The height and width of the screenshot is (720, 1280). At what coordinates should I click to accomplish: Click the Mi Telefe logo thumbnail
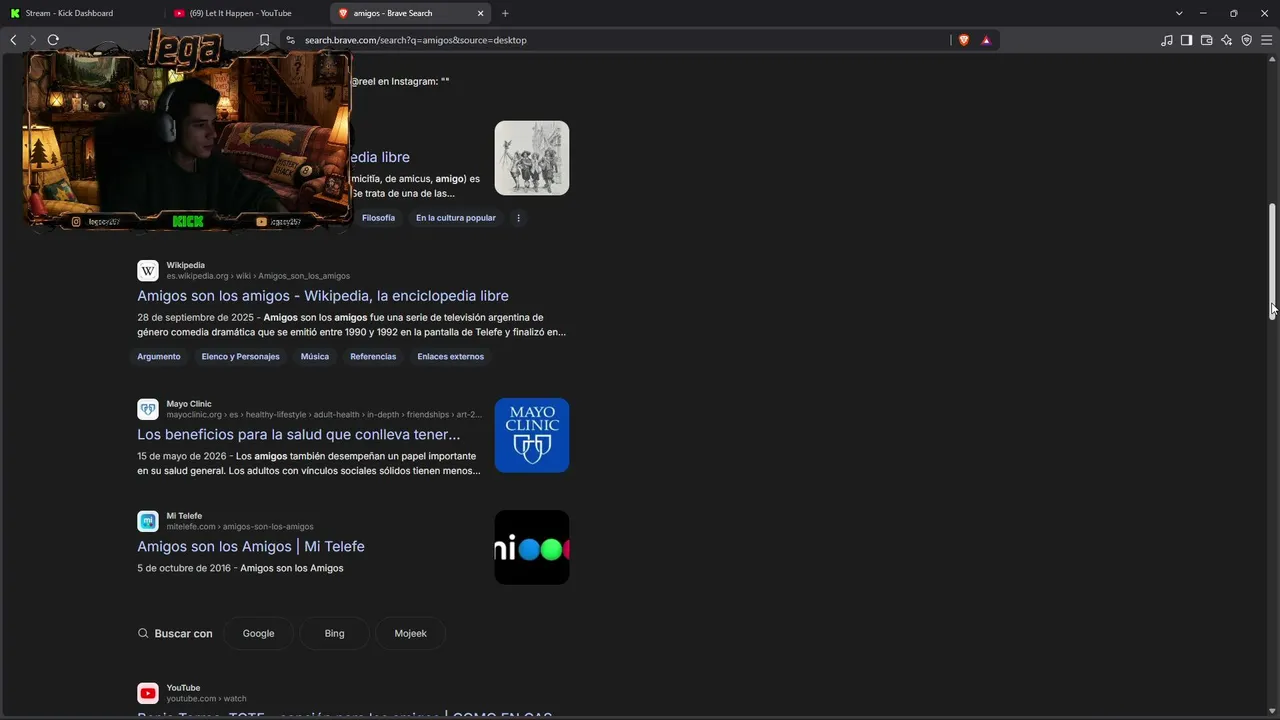(x=532, y=547)
